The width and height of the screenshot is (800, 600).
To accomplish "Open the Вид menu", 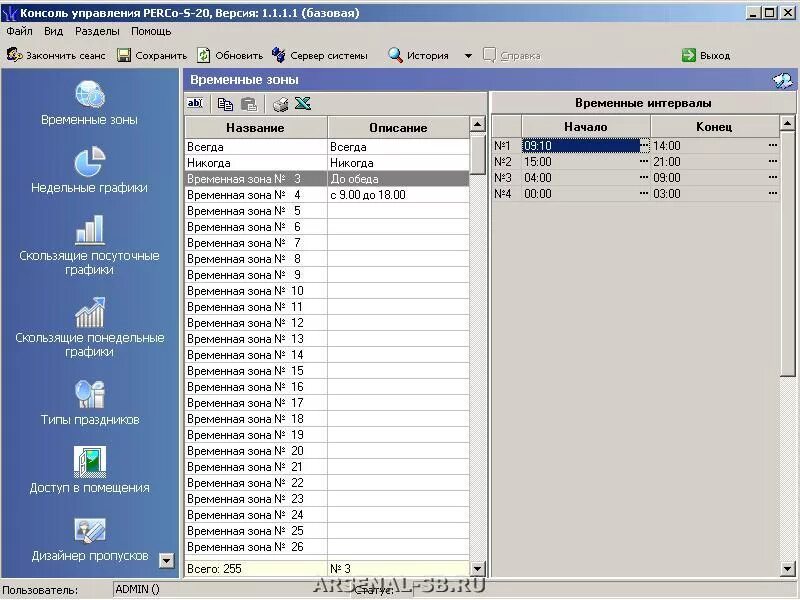I will [x=54, y=32].
